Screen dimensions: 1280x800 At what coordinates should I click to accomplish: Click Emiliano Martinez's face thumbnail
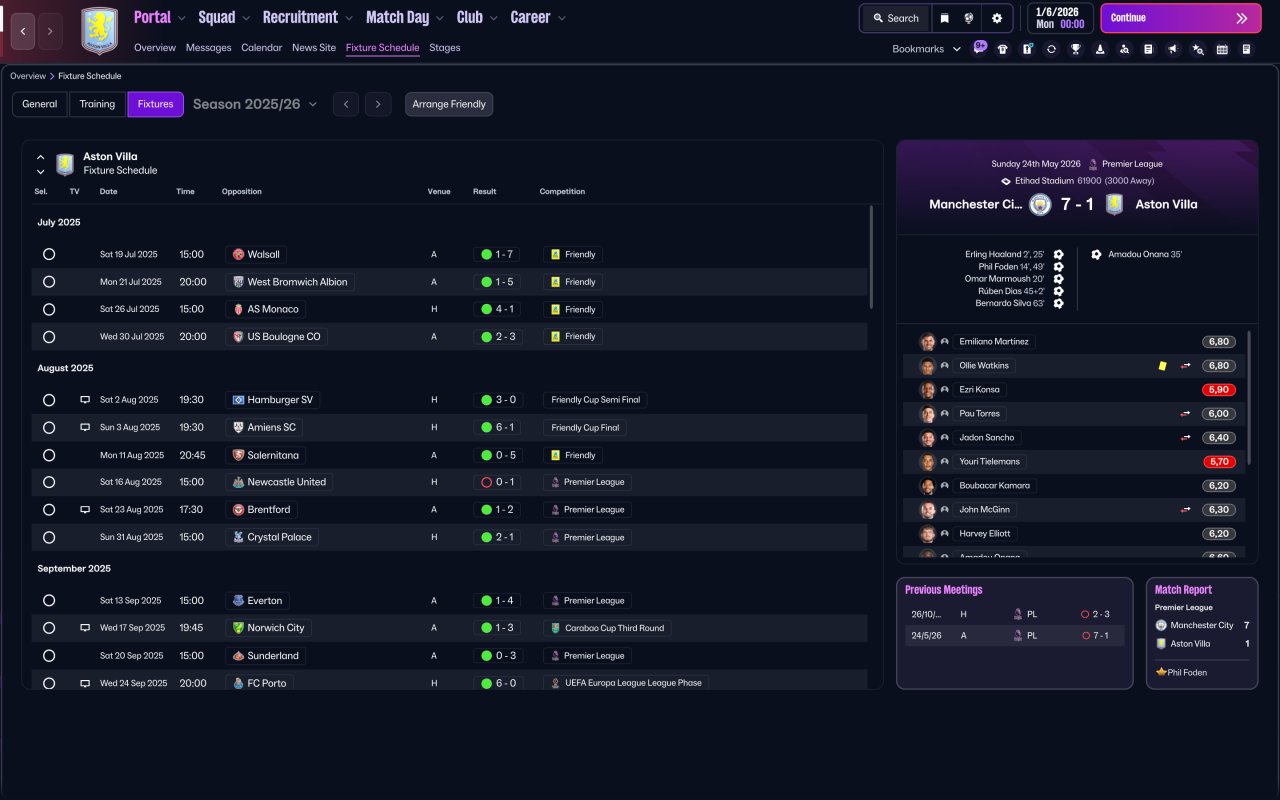point(928,342)
